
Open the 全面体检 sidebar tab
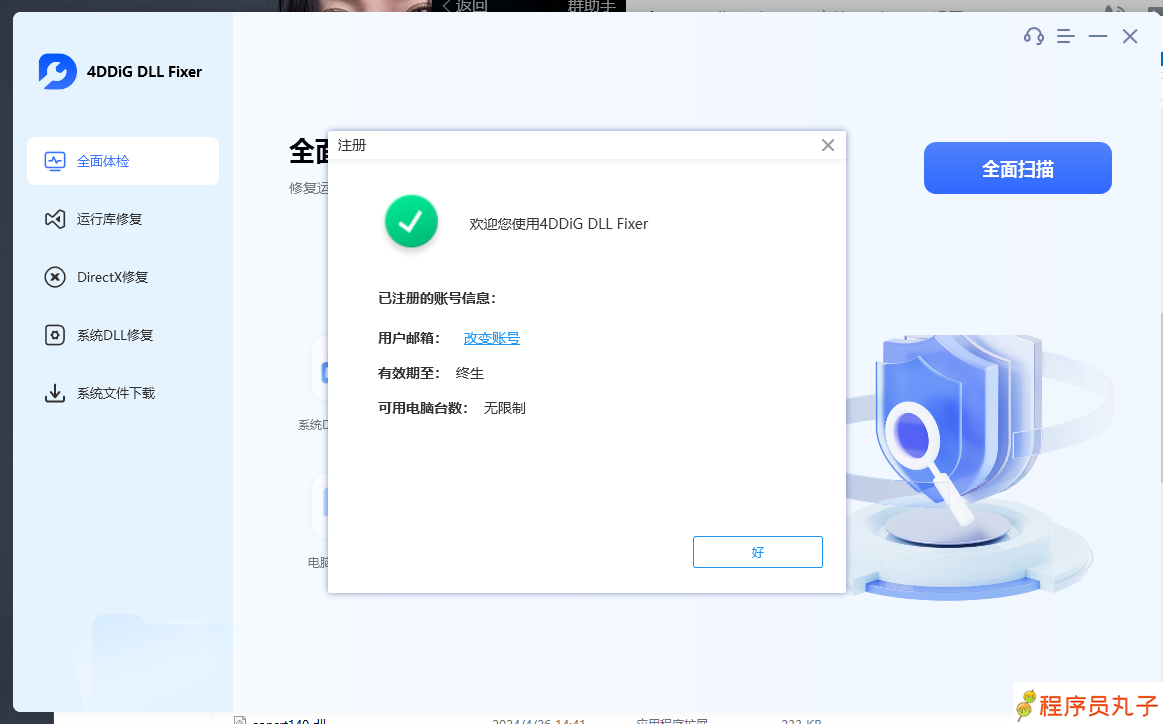[123, 161]
